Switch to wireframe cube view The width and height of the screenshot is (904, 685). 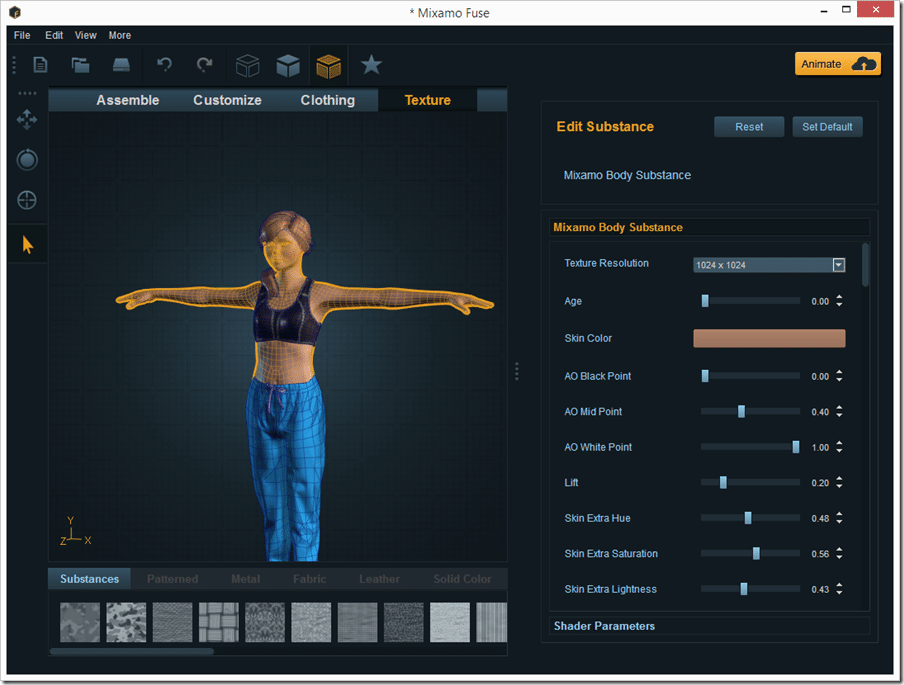(247, 66)
